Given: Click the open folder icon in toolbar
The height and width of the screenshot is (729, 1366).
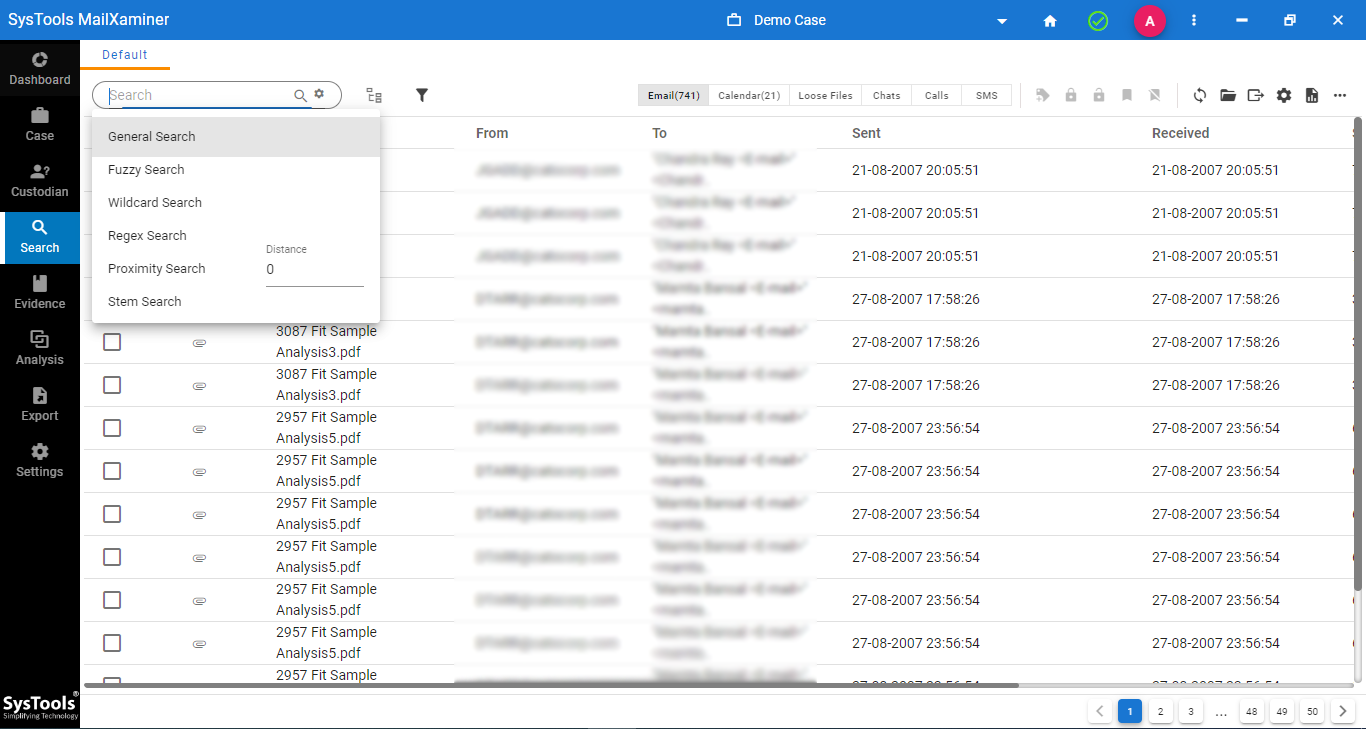Looking at the screenshot, I should (x=1228, y=95).
